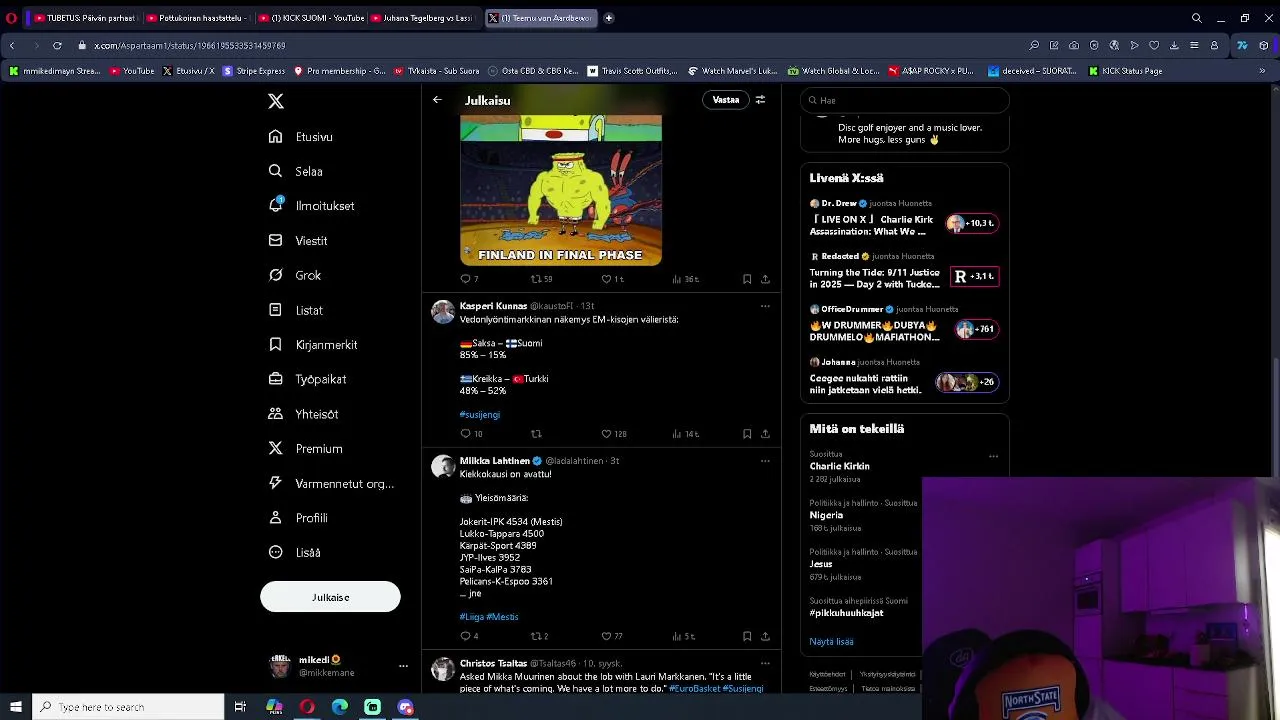Open account menu dots beside mikedi
This screenshot has width=1280, height=720.
403,666
